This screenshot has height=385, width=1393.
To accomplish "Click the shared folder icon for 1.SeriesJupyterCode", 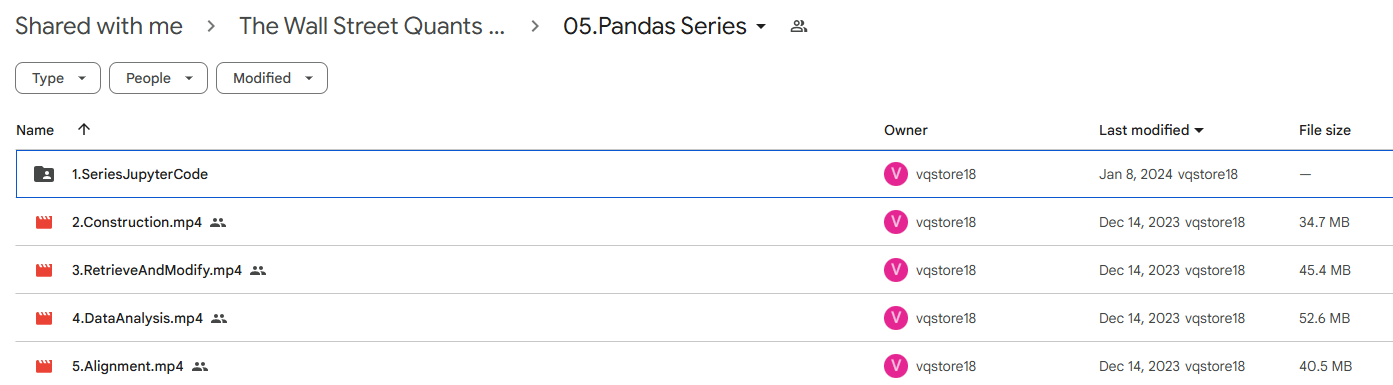I will point(44,174).
